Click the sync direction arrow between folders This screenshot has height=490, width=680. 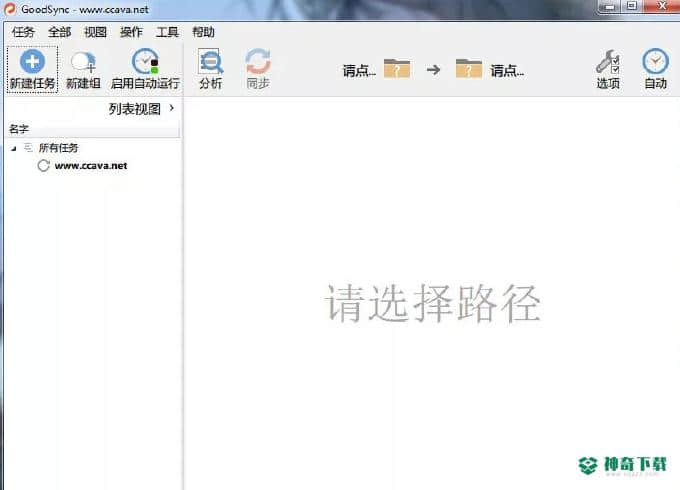(x=433, y=69)
